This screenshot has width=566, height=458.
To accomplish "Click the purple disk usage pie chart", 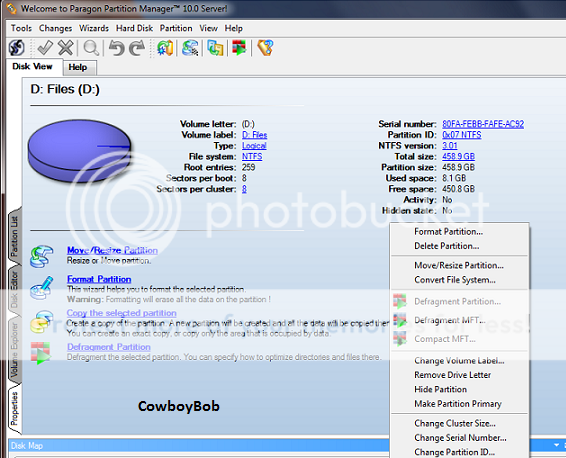I will pos(79,151).
